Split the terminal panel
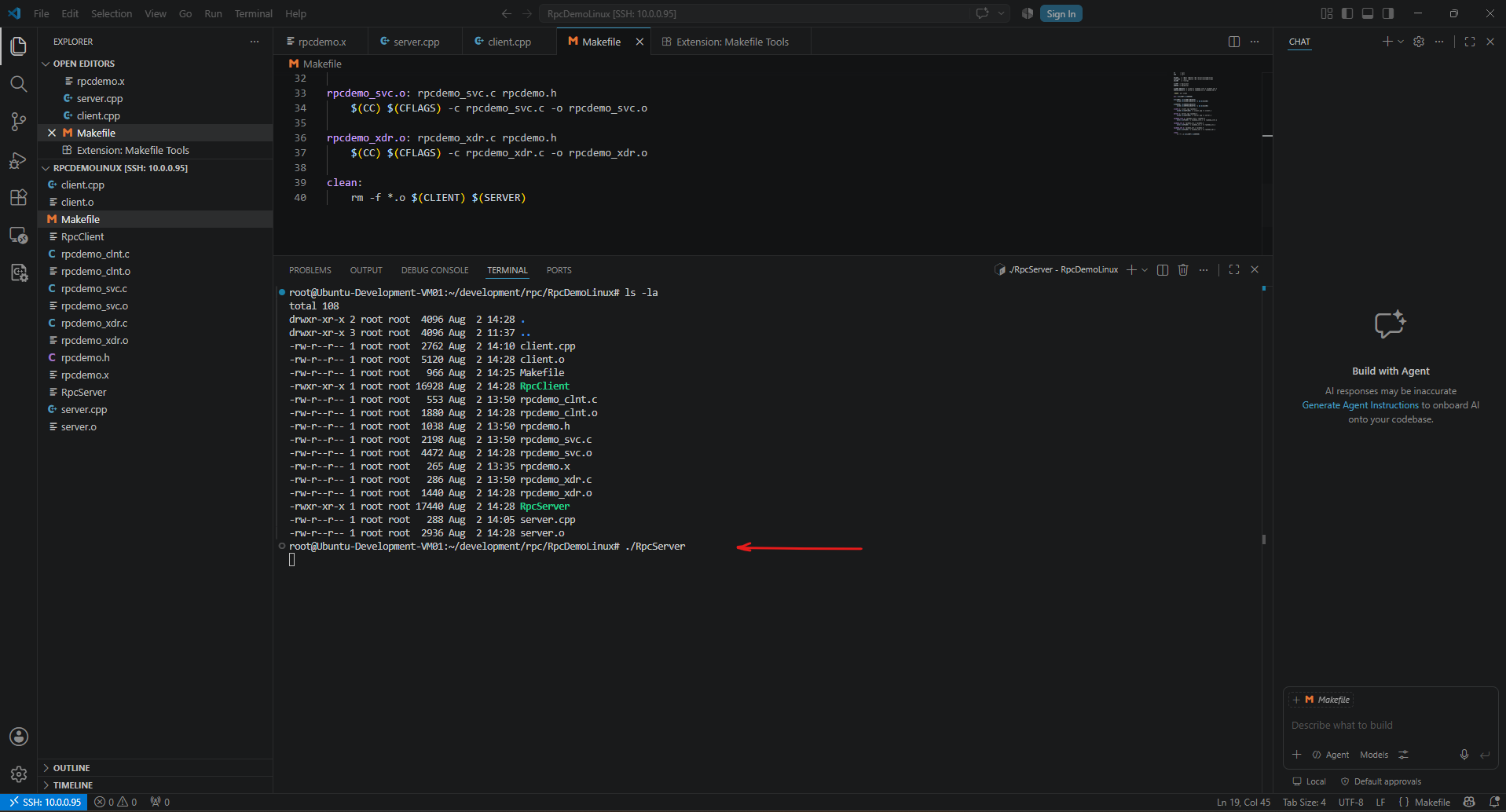This screenshot has height=812, width=1506. point(1163,269)
